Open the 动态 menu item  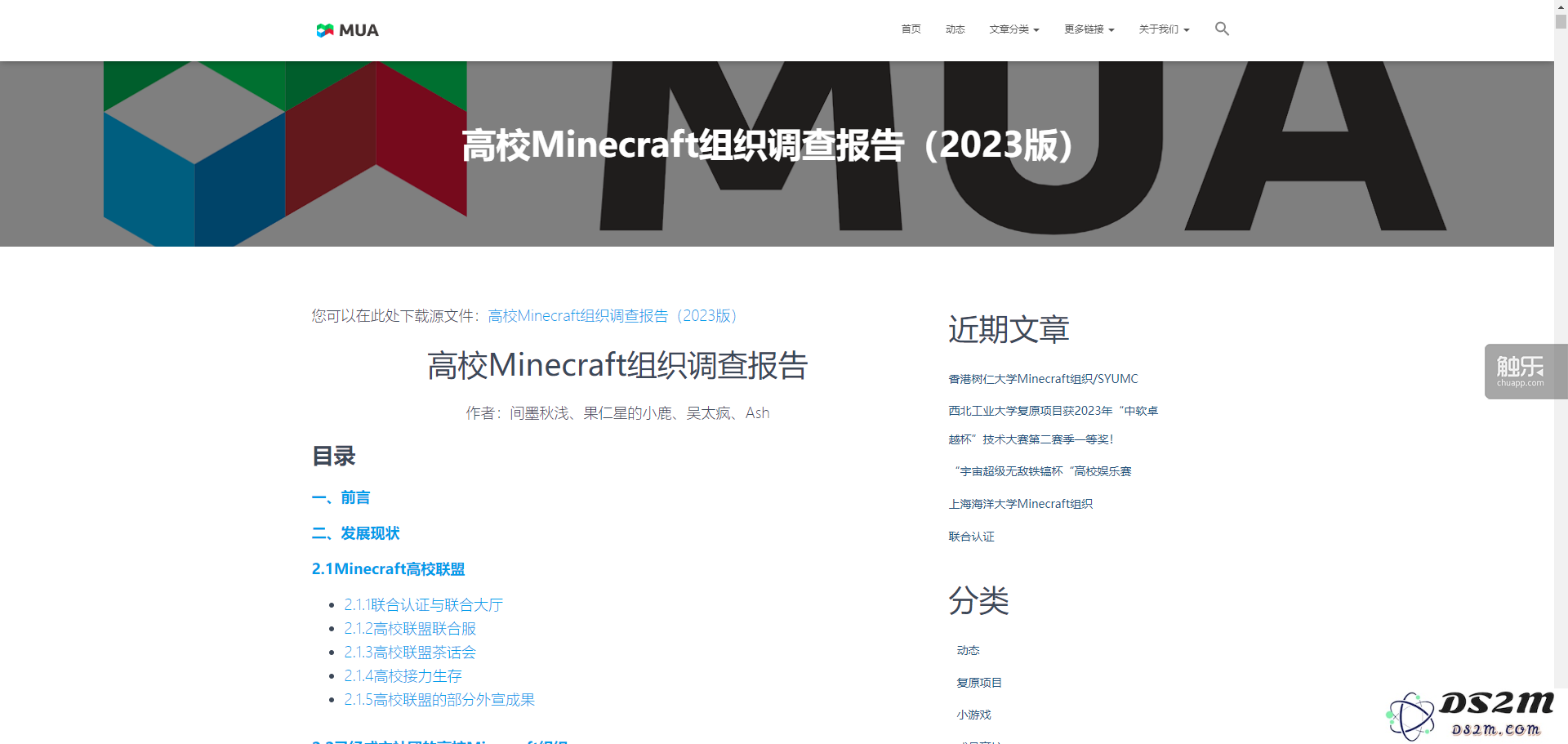pyautogui.click(x=955, y=29)
